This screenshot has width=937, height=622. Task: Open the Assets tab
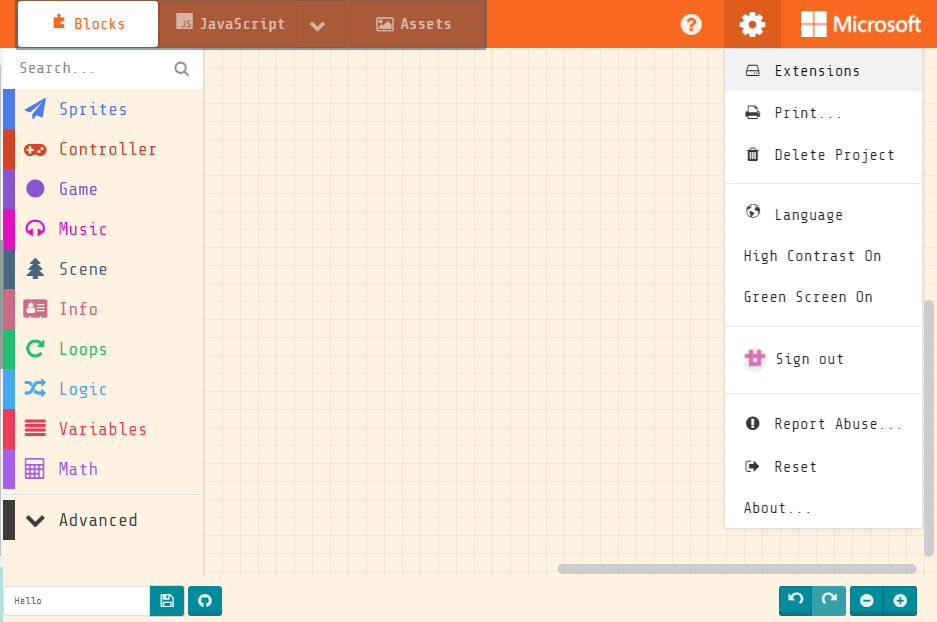click(414, 24)
